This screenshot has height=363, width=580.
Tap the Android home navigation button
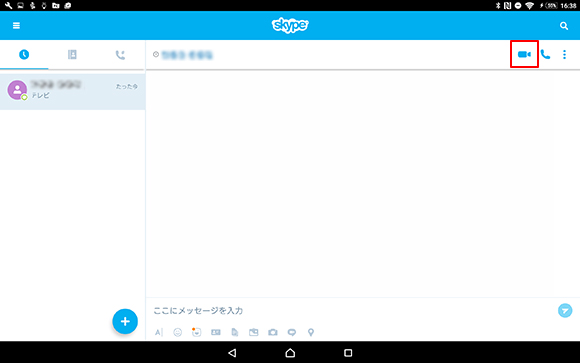tap(290, 353)
